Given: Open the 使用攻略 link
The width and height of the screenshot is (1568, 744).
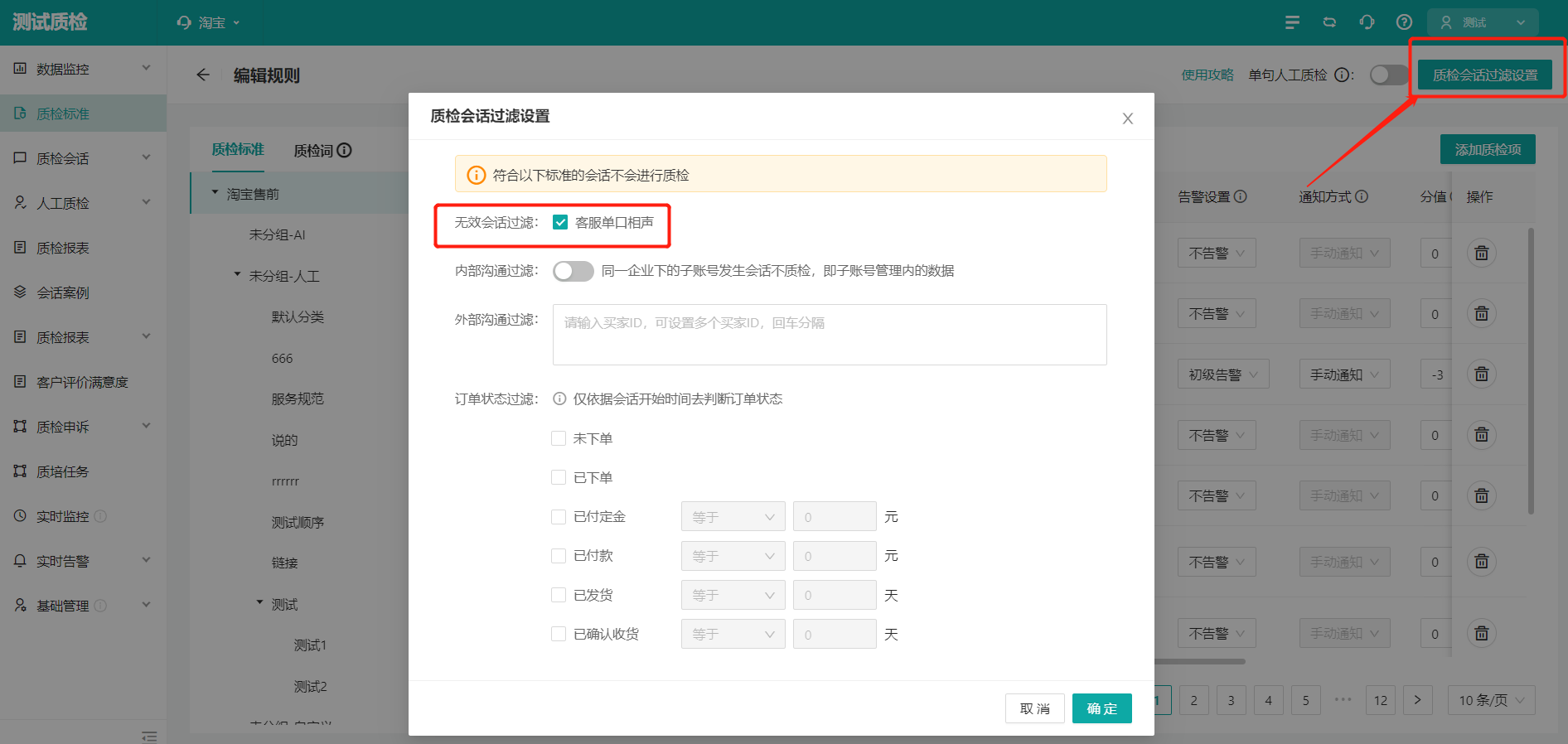Looking at the screenshot, I should [1207, 75].
